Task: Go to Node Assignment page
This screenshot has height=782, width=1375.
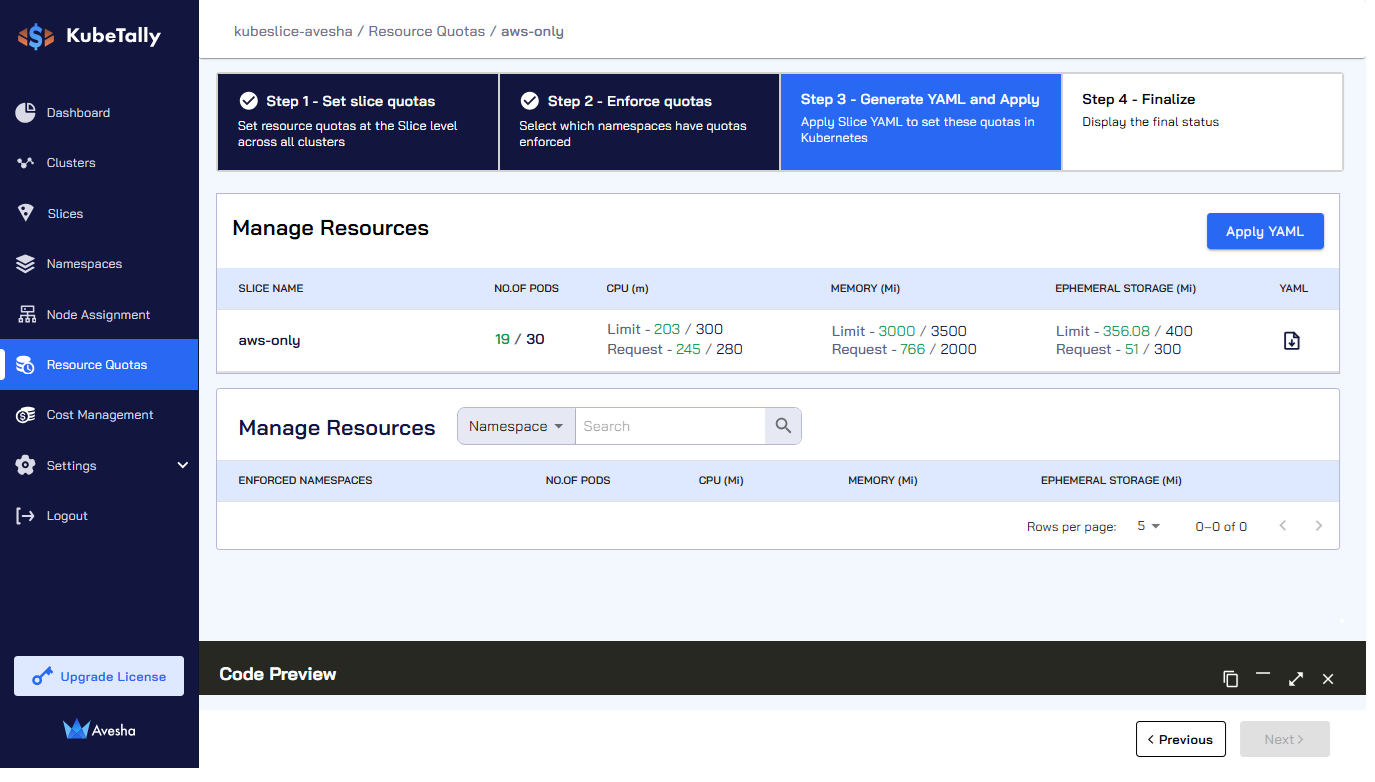Action: [99, 315]
